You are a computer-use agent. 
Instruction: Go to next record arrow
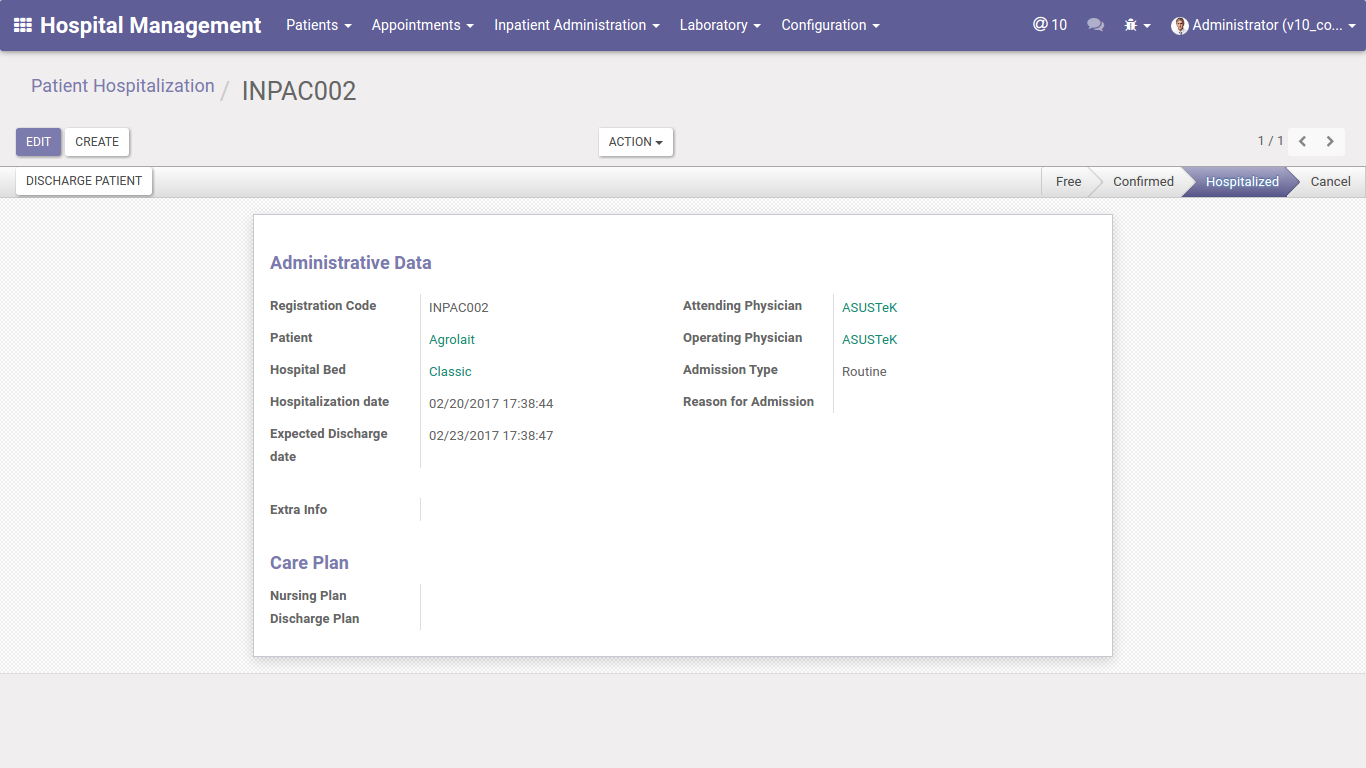tap(1330, 142)
